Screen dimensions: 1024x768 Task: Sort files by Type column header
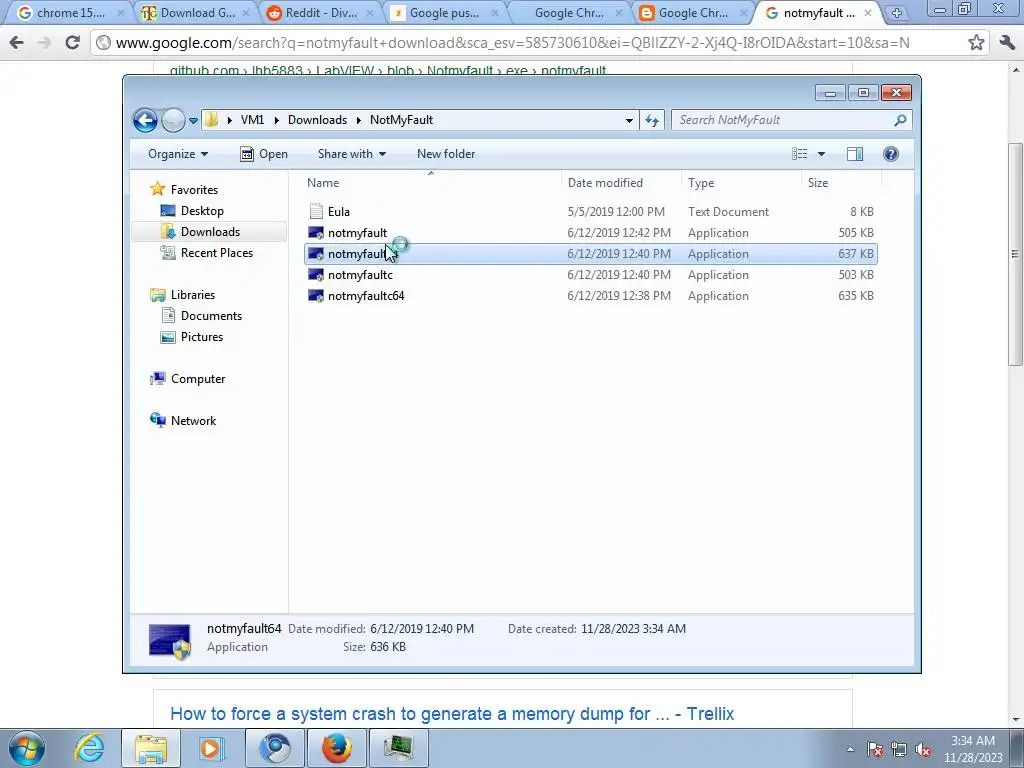tap(741, 183)
